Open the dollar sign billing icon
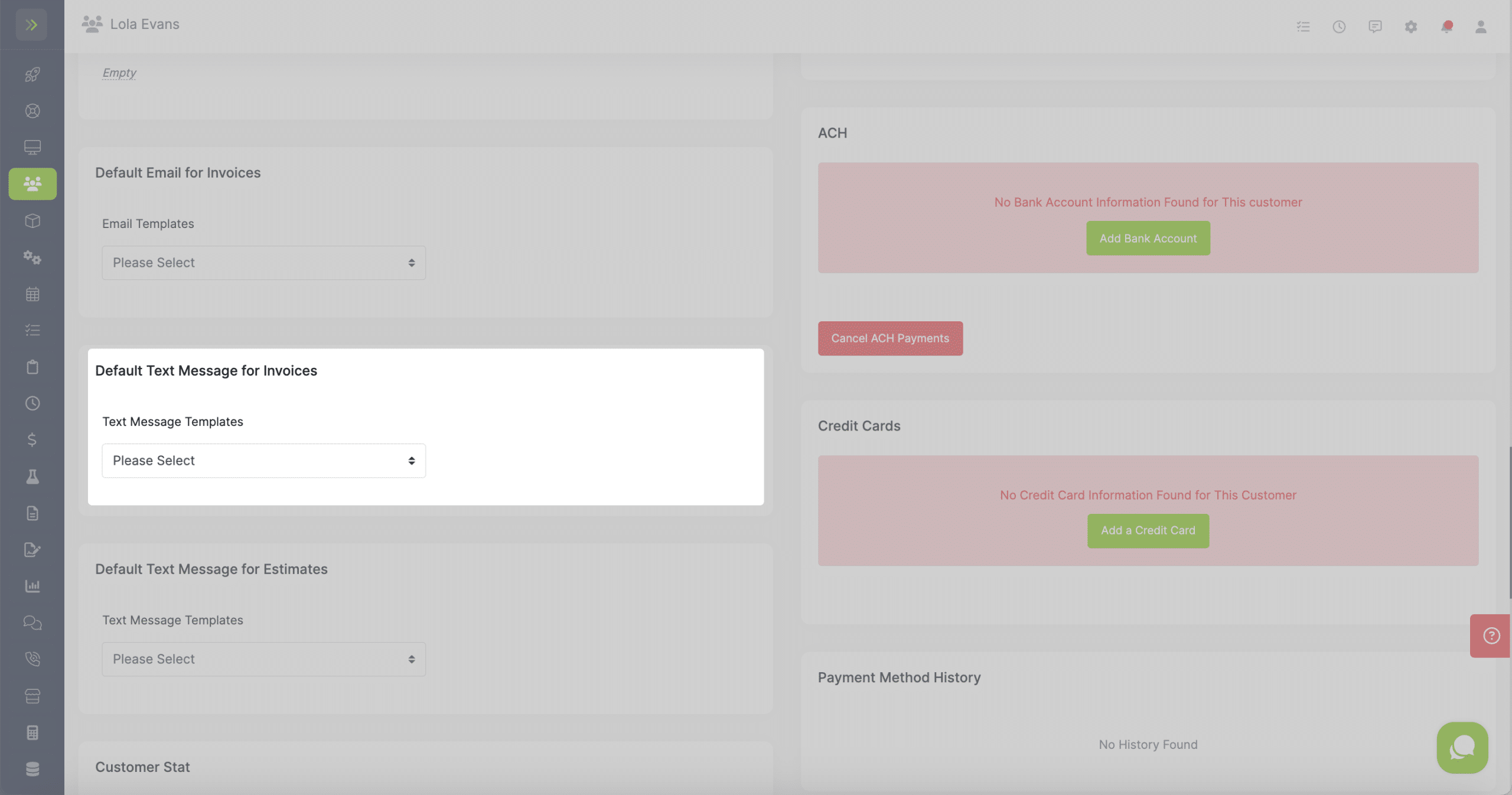Image resolution: width=1512 pixels, height=795 pixels. (x=32, y=439)
